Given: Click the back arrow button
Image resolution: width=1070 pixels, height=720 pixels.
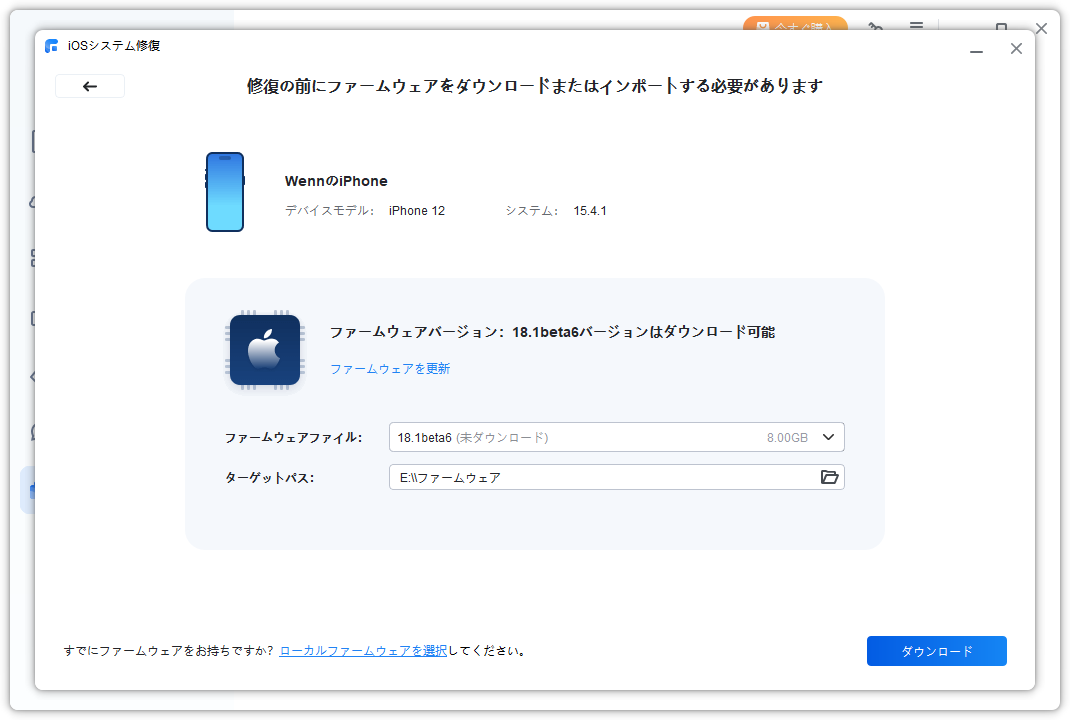Looking at the screenshot, I should (90, 86).
